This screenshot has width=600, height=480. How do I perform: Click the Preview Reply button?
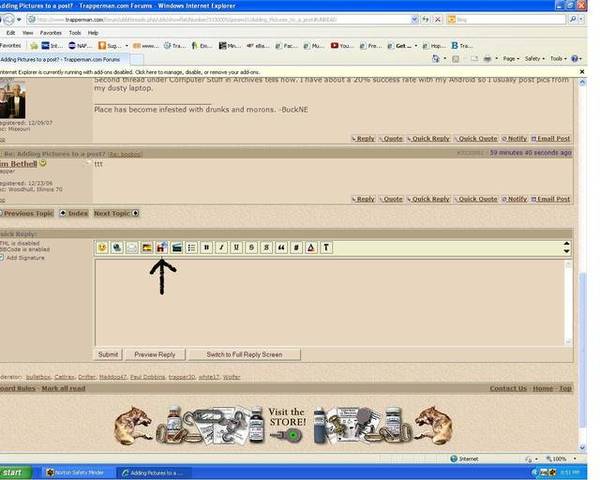coord(154,354)
